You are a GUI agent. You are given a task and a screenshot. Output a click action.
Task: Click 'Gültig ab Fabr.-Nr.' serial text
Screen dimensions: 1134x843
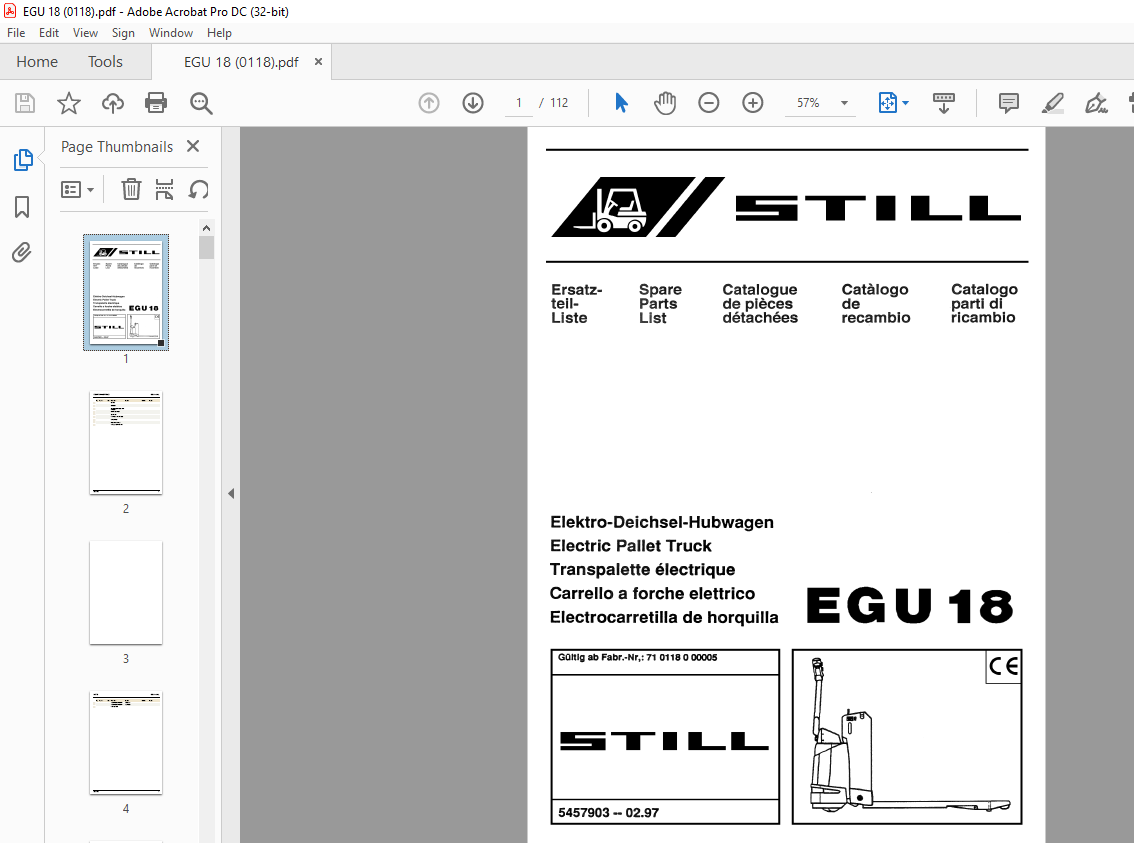(x=637, y=657)
